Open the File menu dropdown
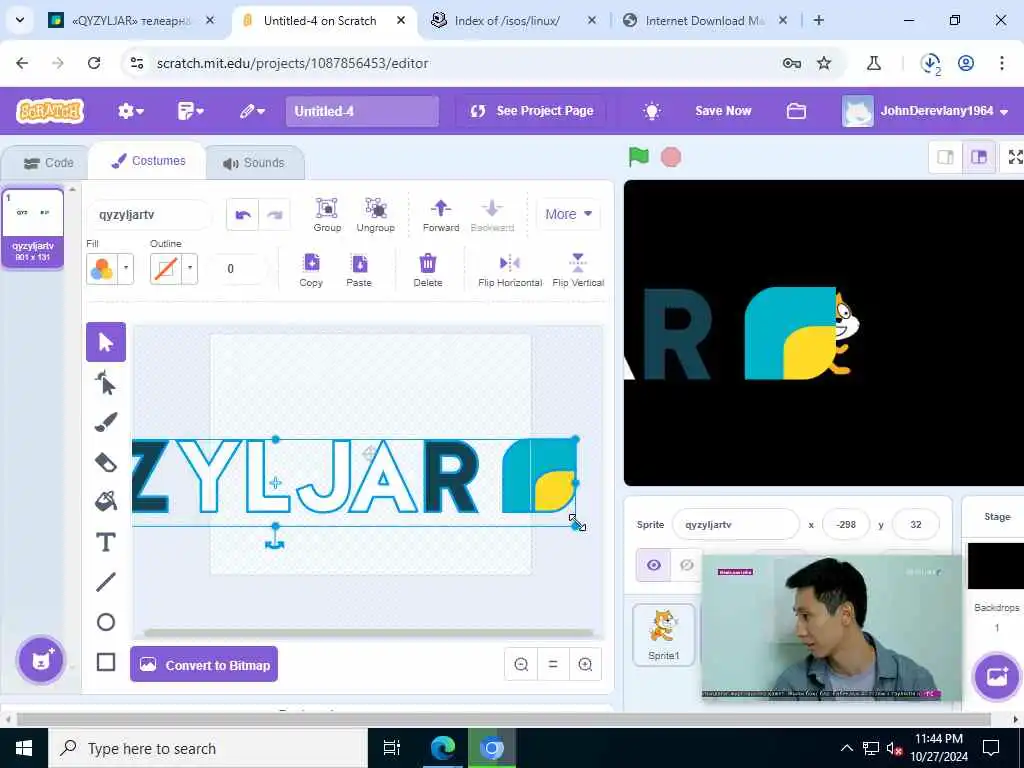1024x768 pixels. [191, 111]
